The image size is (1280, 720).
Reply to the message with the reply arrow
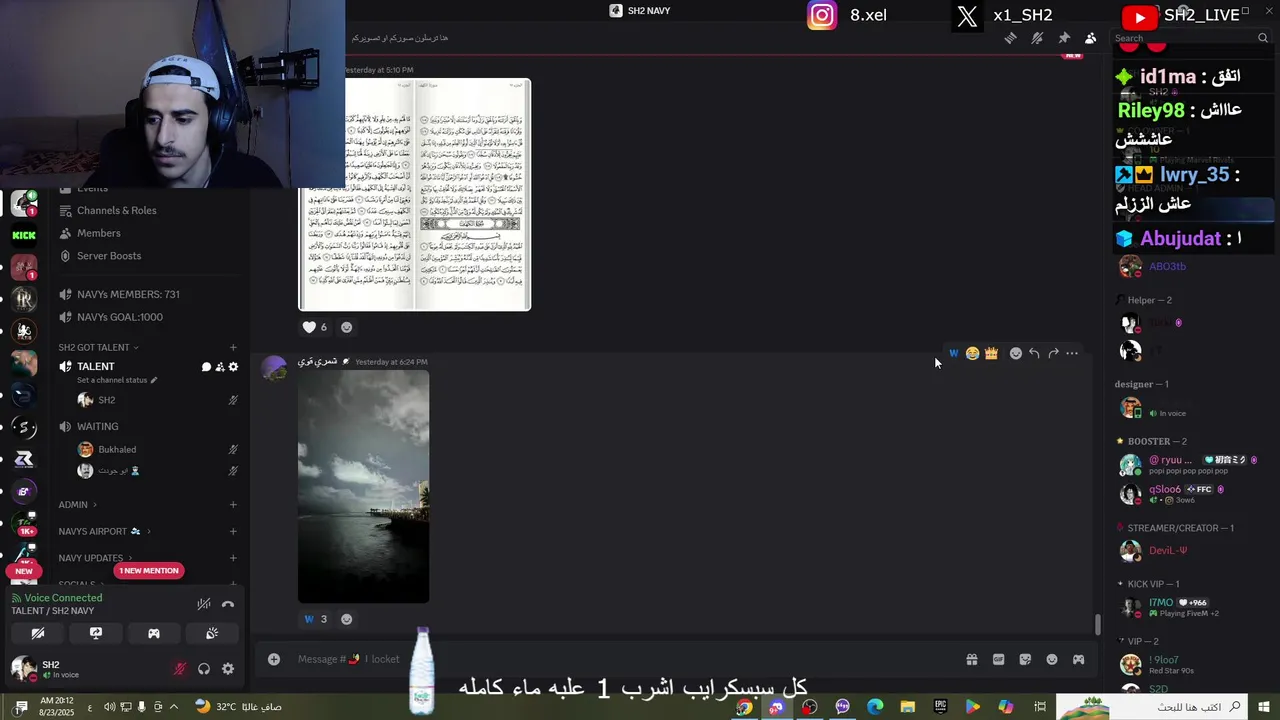pos(1034,353)
